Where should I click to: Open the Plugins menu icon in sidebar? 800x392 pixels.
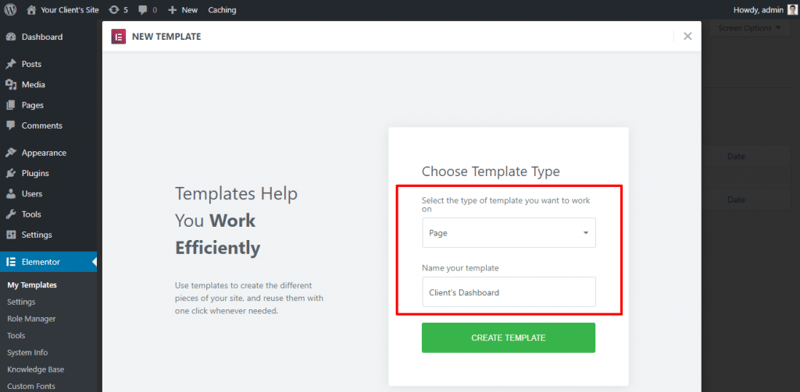[x=11, y=173]
